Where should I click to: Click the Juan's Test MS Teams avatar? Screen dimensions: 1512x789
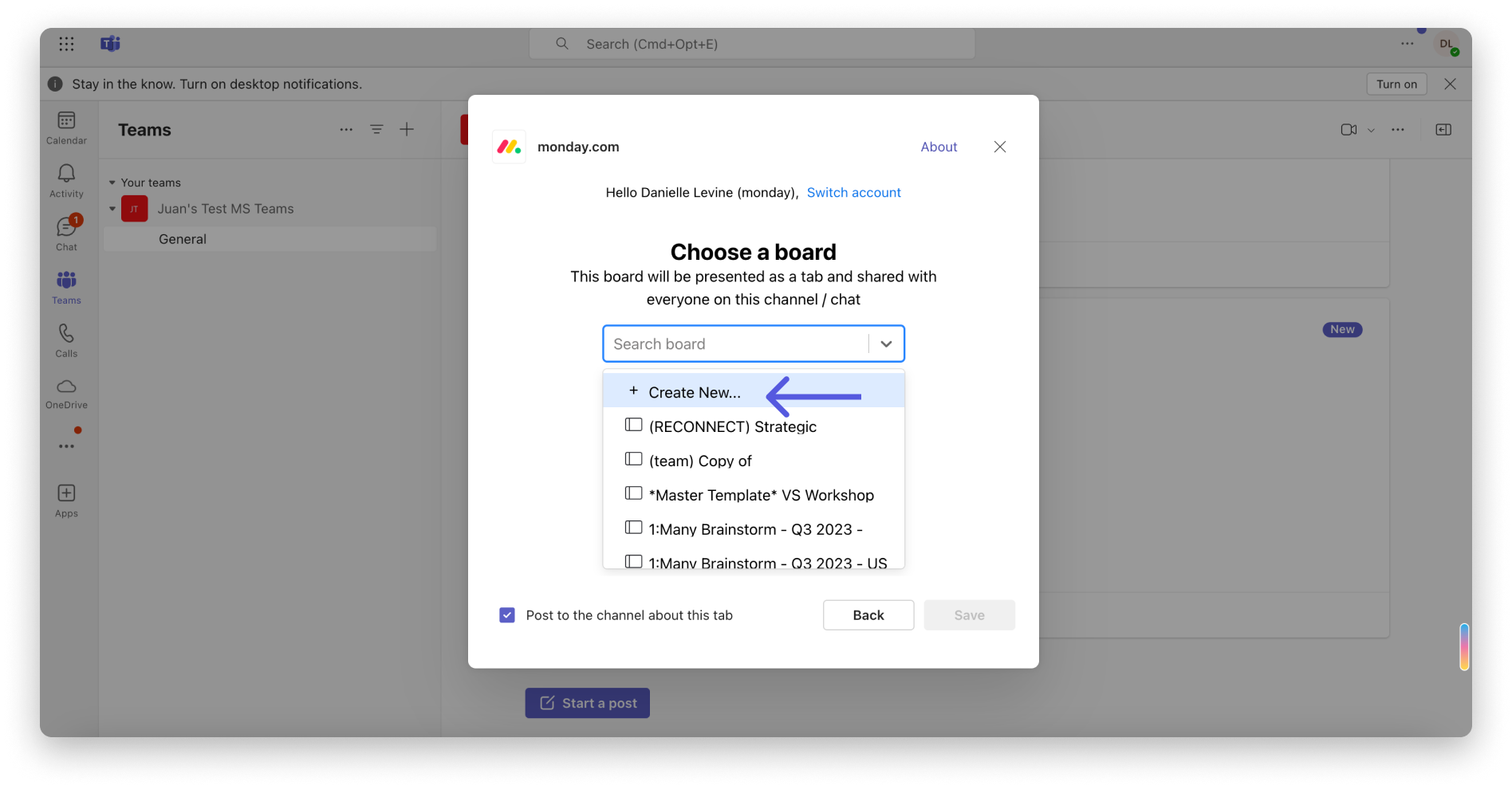[x=135, y=209]
